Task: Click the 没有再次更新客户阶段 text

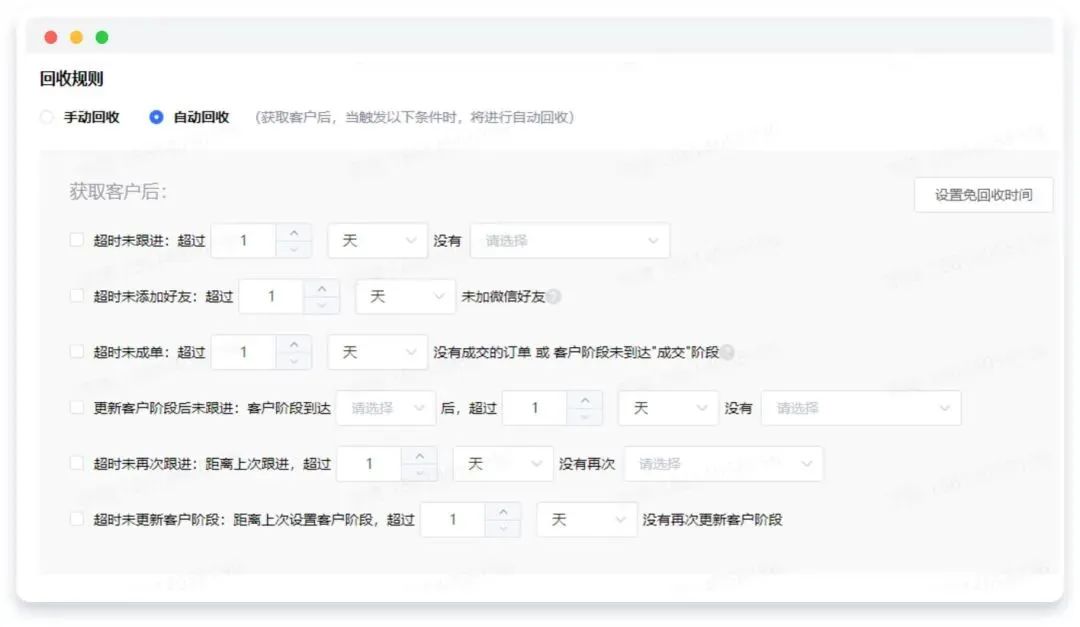Action: point(712,520)
